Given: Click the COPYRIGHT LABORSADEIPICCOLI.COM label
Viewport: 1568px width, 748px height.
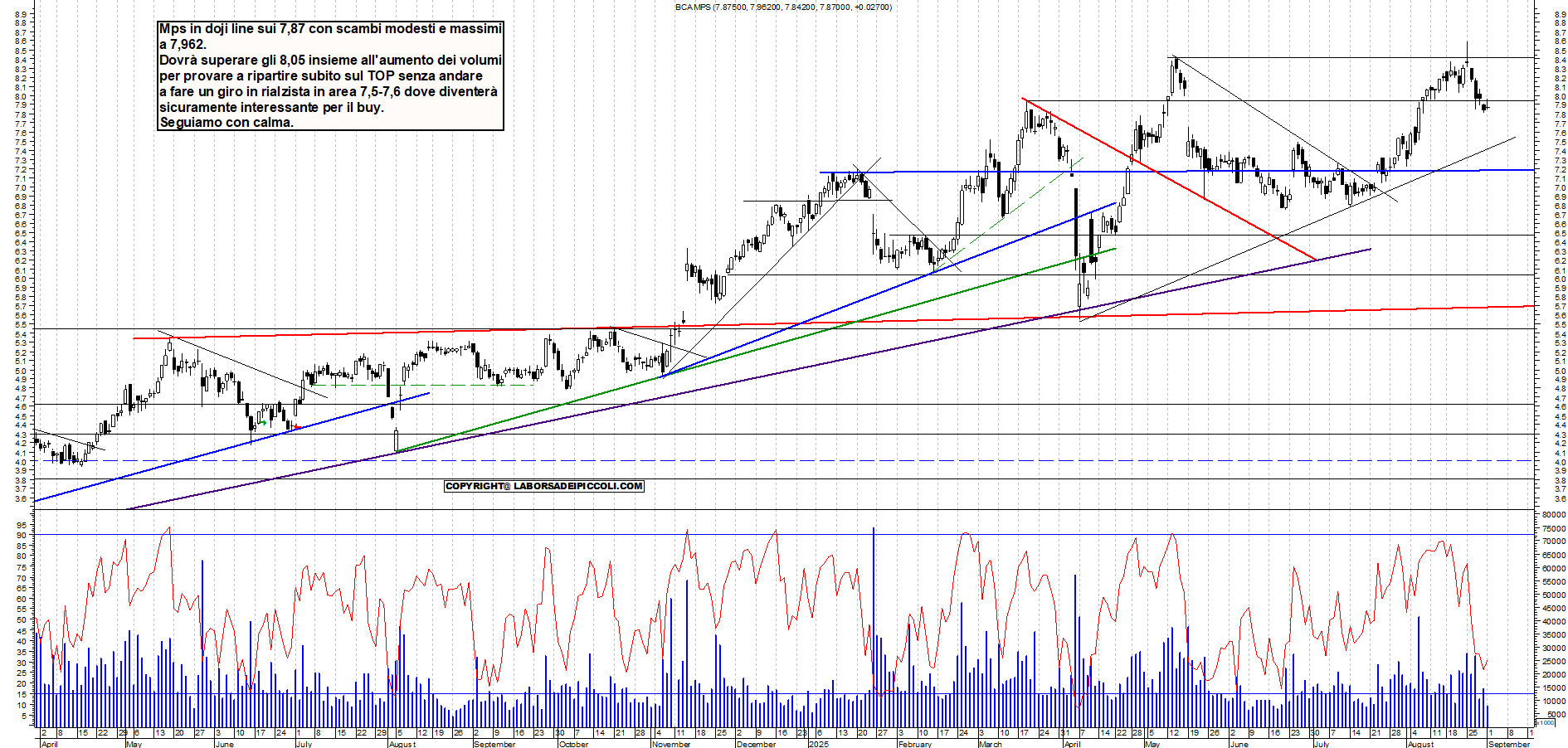Looking at the screenshot, I should coord(544,486).
